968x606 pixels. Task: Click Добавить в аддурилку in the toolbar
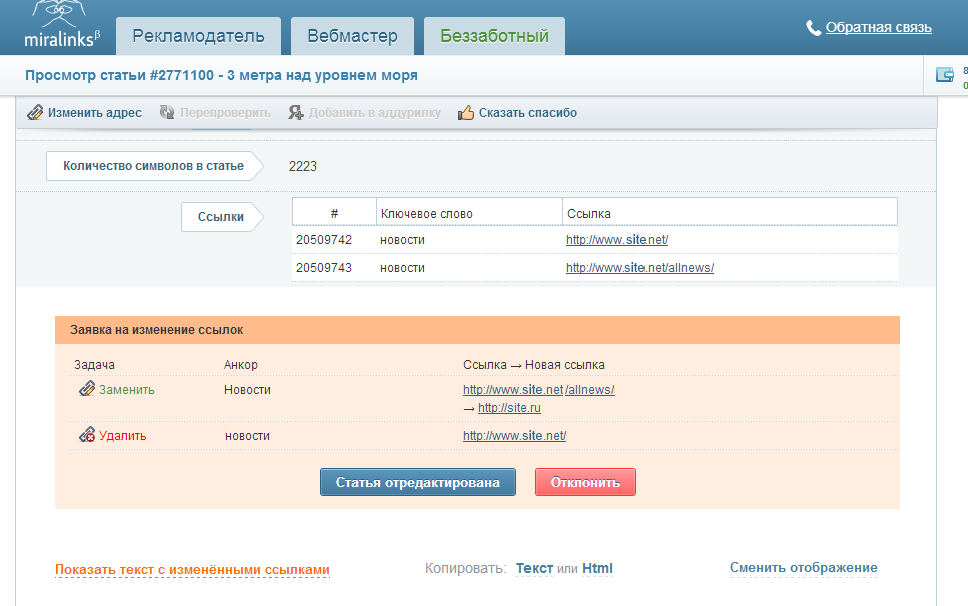tap(375, 113)
